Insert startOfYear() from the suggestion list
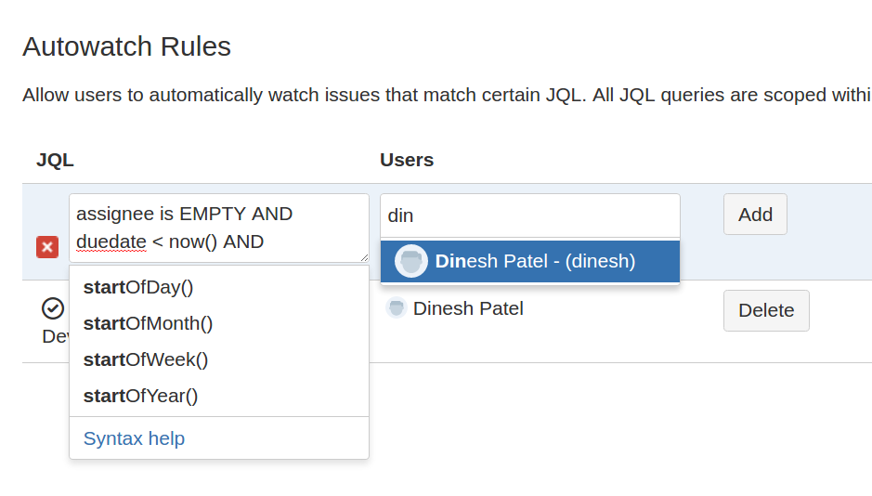Screen dimensions: 872x496 (141, 395)
